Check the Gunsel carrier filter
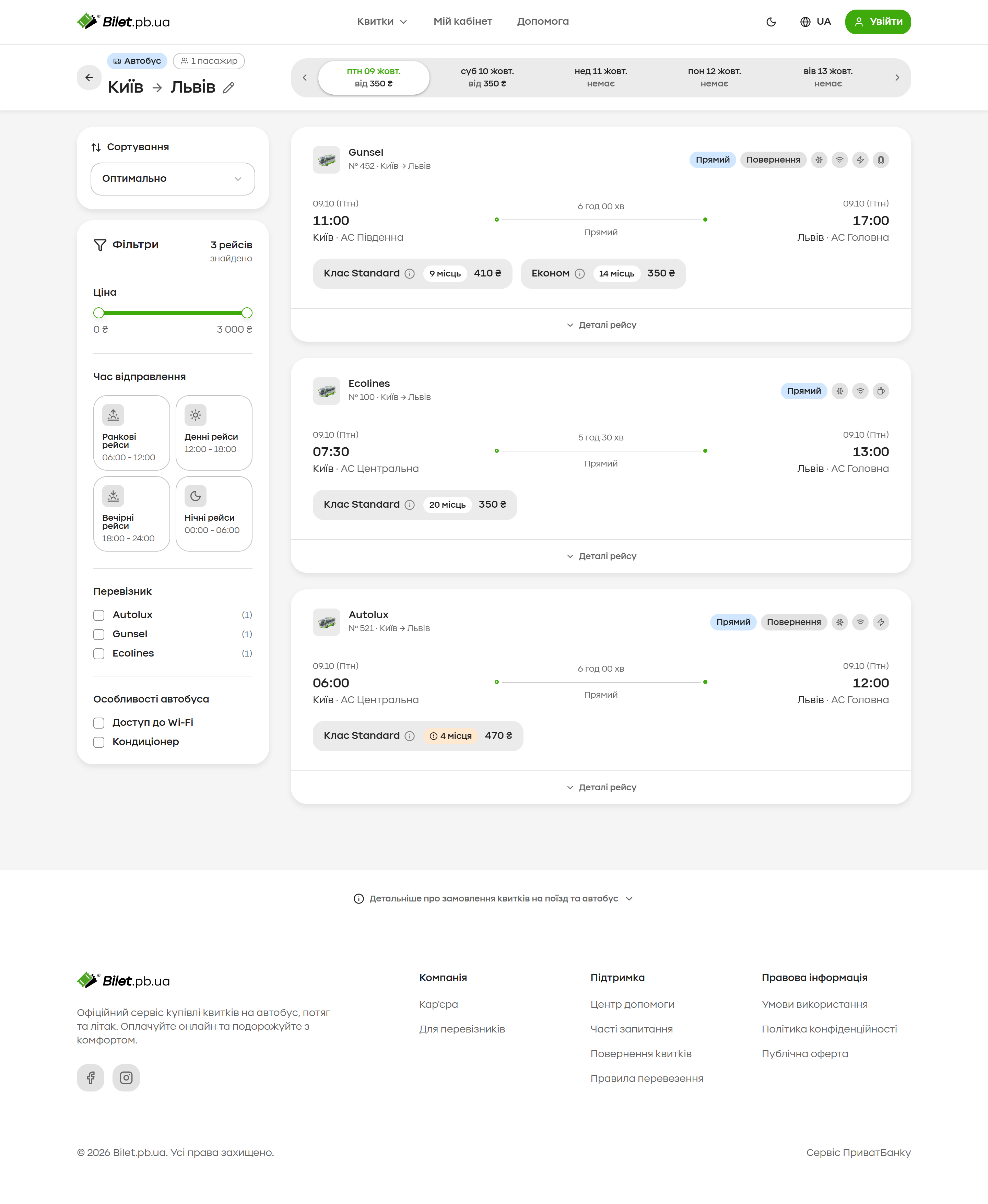Screen dimensions: 988x1204 coord(99,635)
